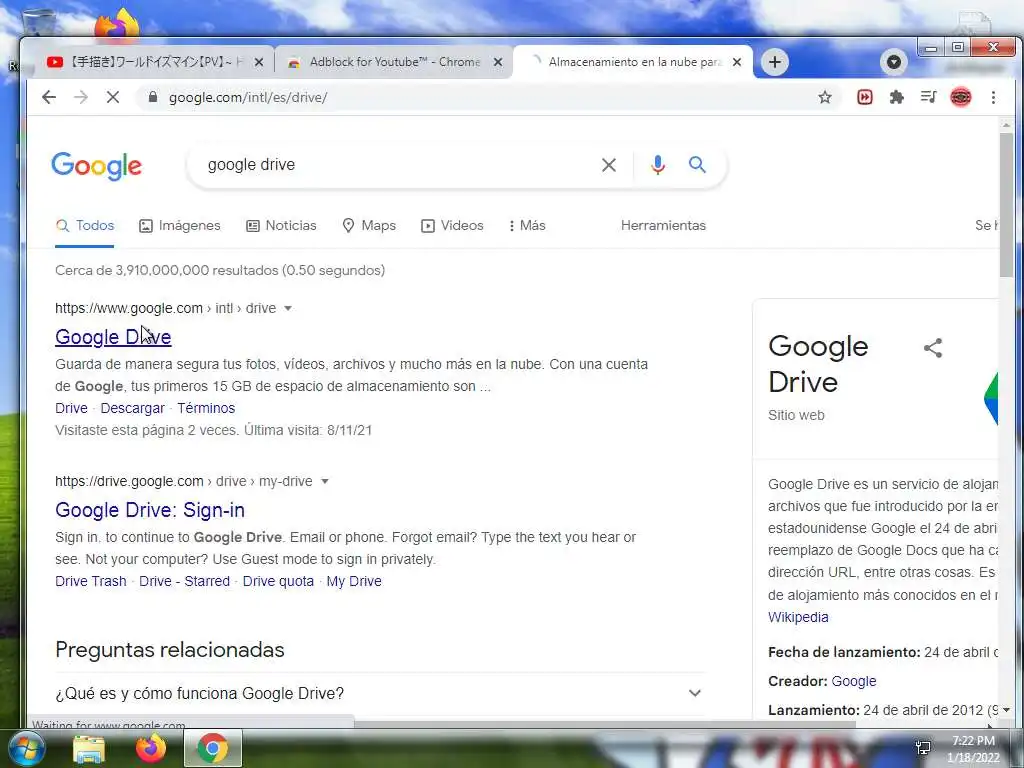Clear the search query with X
The height and width of the screenshot is (768, 1024).
[609, 165]
